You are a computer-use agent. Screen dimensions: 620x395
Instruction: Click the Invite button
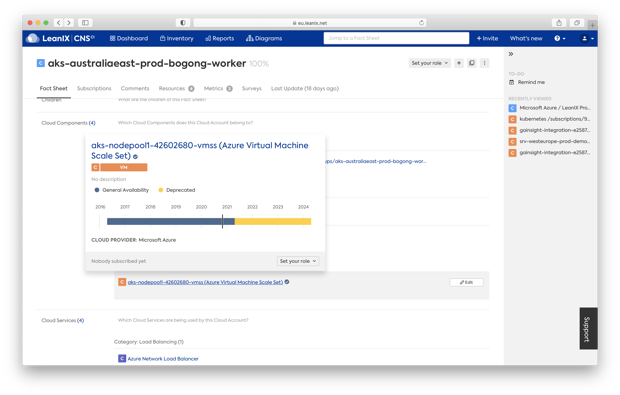point(487,38)
